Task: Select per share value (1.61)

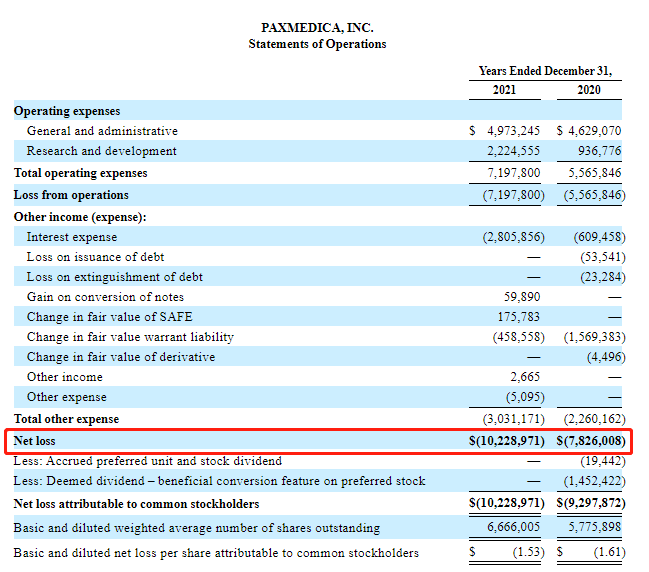Action: coord(609,552)
